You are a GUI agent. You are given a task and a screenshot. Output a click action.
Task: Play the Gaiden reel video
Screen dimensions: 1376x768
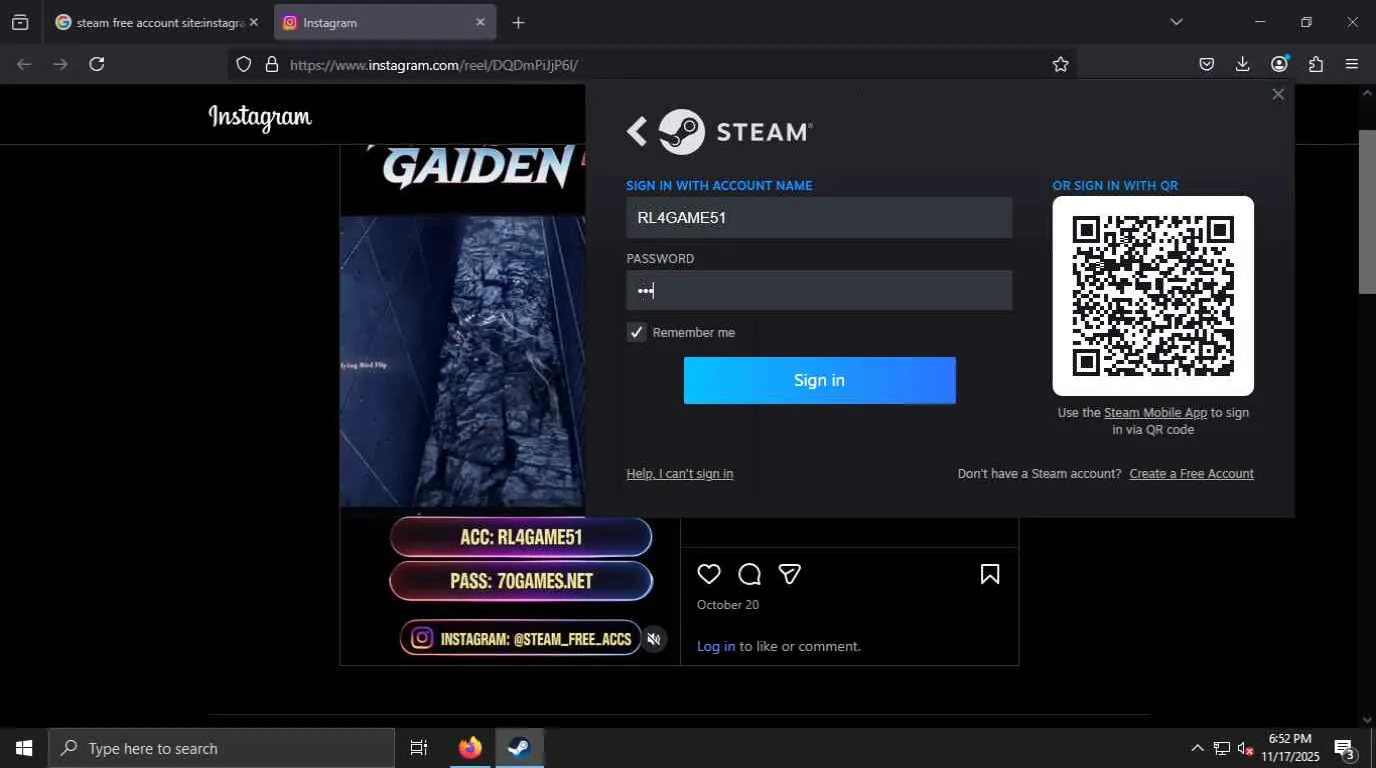pos(462,362)
